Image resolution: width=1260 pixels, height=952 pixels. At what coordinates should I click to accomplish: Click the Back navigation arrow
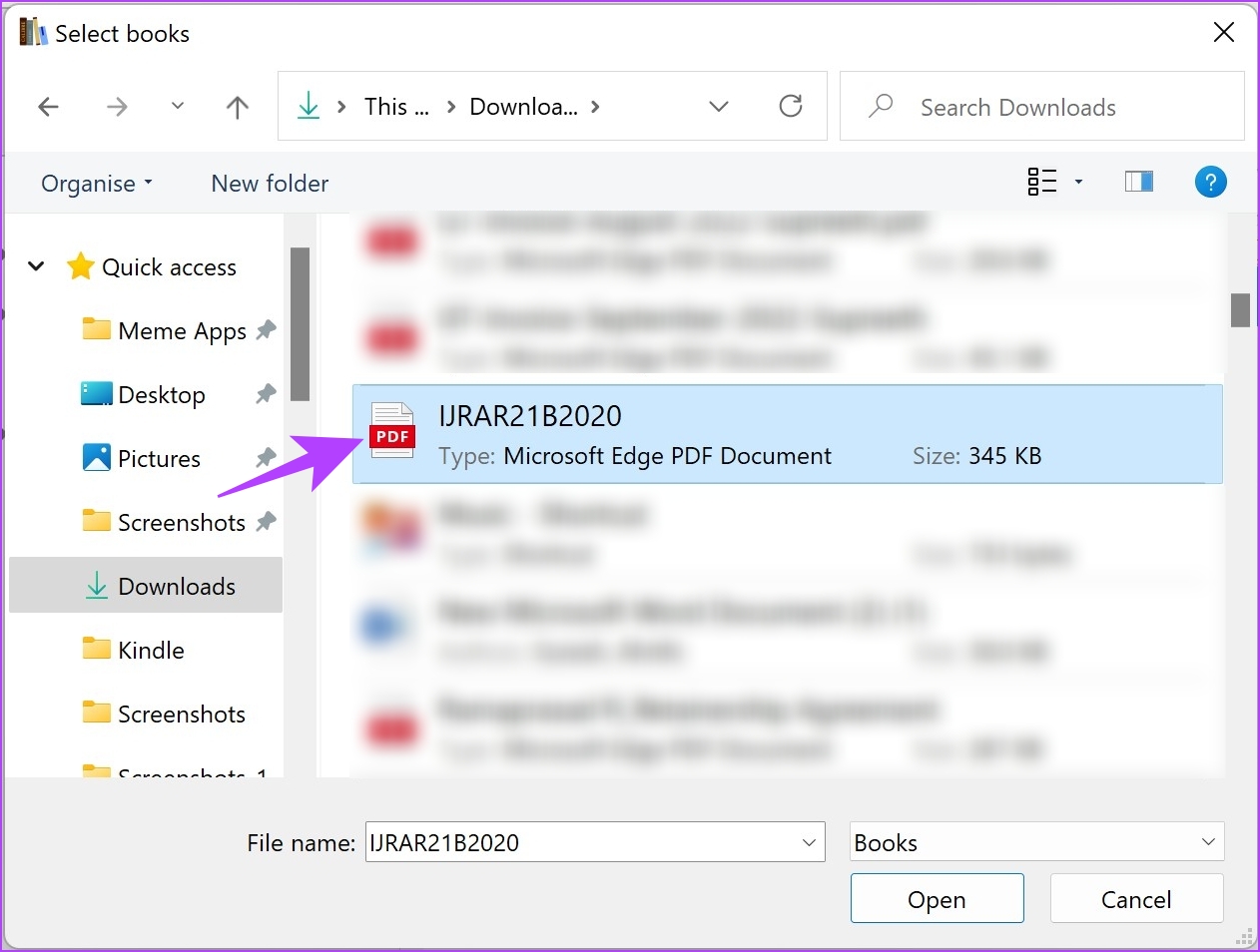coord(48,107)
